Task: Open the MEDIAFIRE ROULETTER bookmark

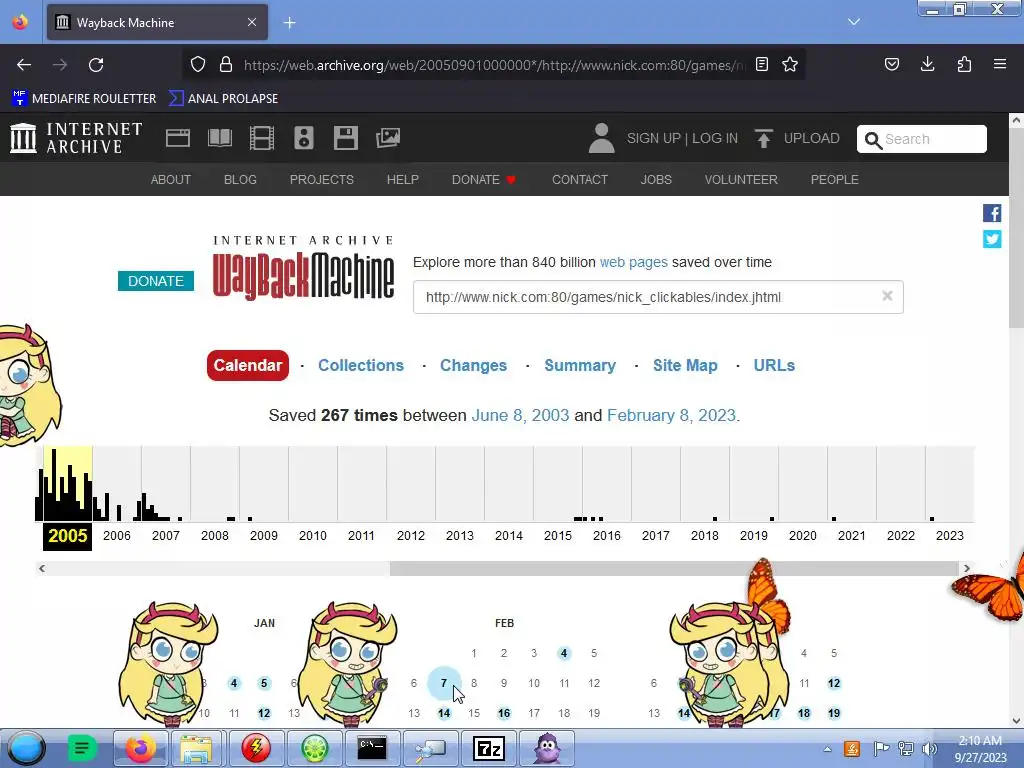Action: pyautogui.click(x=84, y=99)
